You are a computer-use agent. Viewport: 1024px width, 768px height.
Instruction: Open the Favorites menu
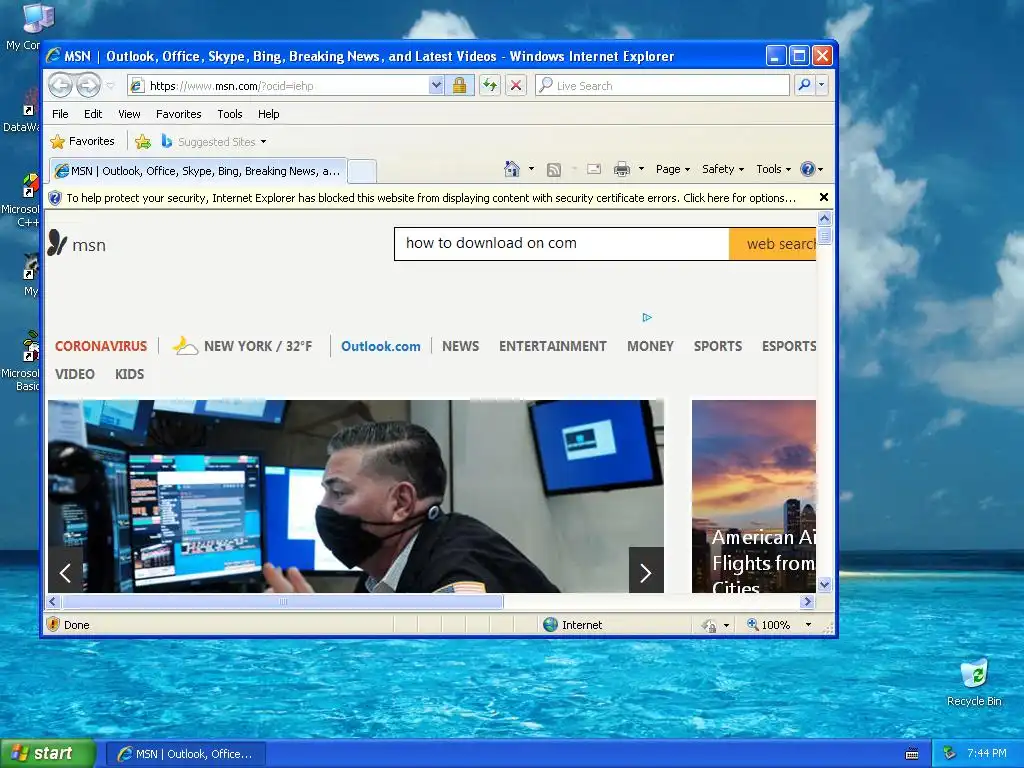click(x=178, y=114)
